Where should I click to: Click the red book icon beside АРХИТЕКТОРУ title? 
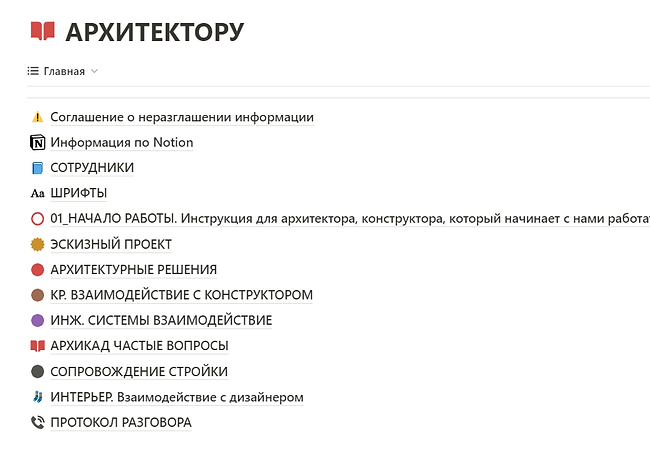click(x=42, y=32)
